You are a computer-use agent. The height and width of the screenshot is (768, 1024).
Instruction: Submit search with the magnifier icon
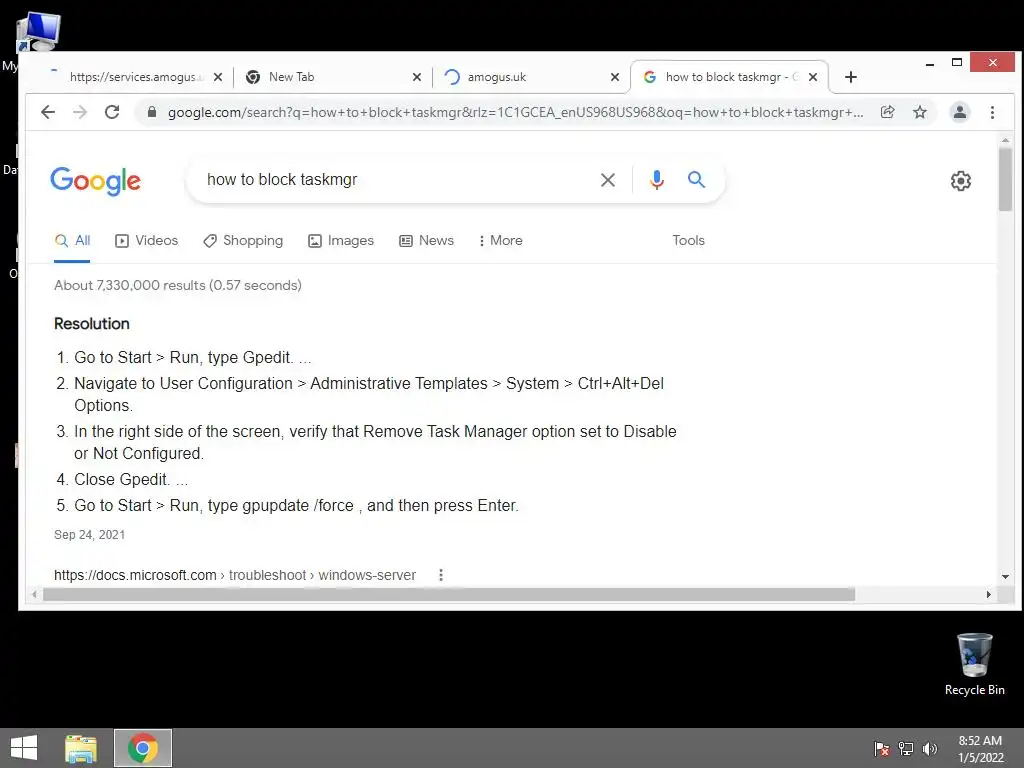tap(696, 180)
